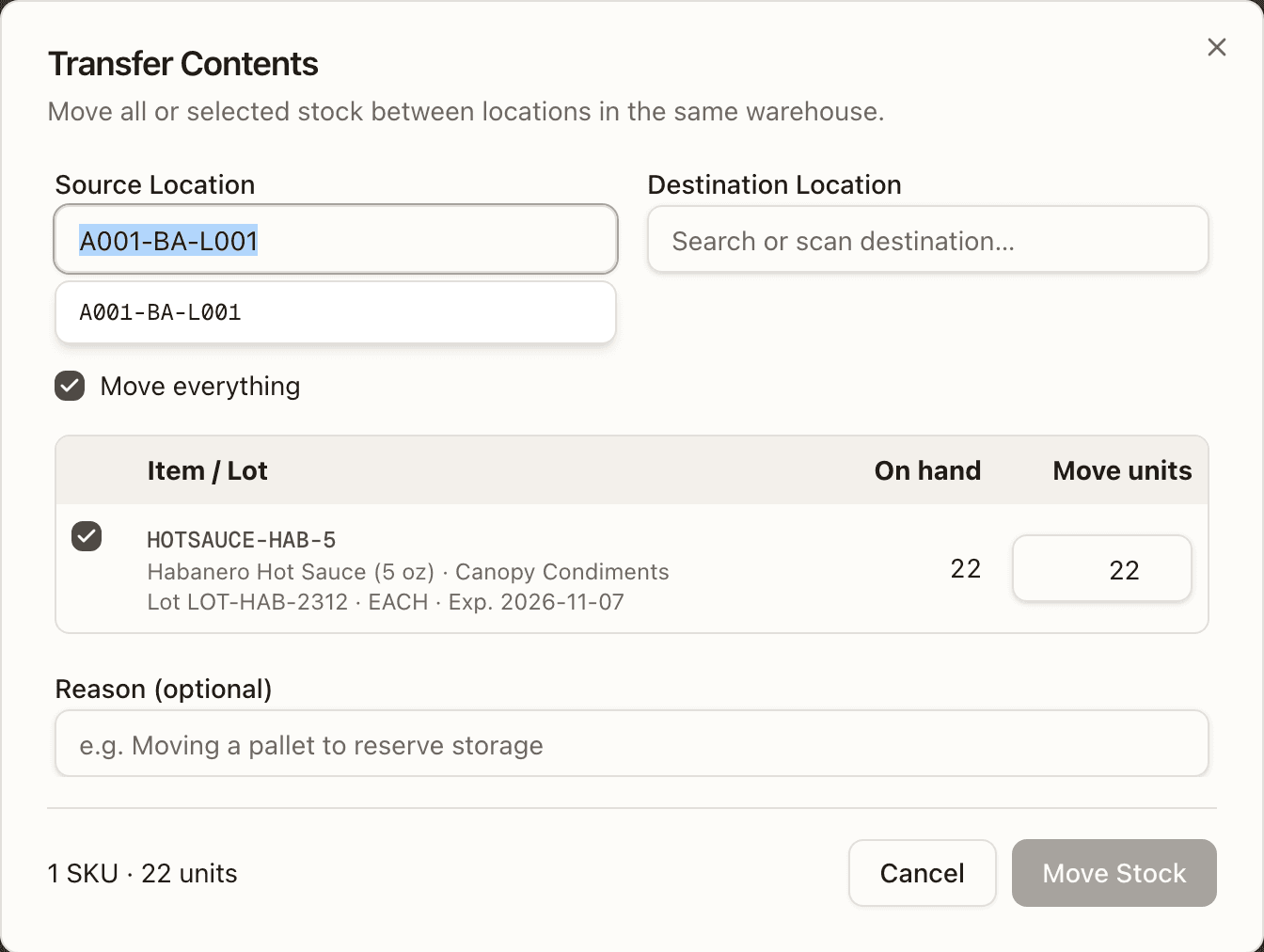Image resolution: width=1264 pixels, height=952 pixels.
Task: Click the Source Location label
Action: (155, 184)
